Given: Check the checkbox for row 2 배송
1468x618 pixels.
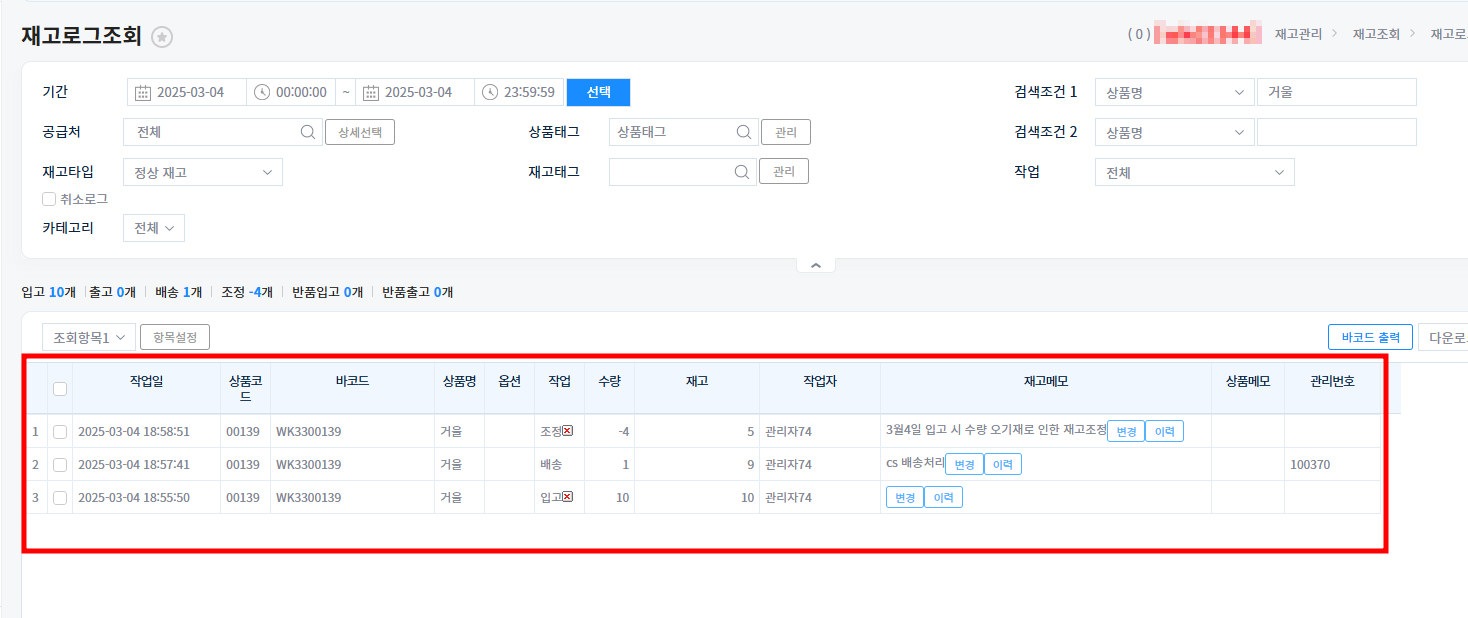Looking at the screenshot, I should click(x=60, y=464).
